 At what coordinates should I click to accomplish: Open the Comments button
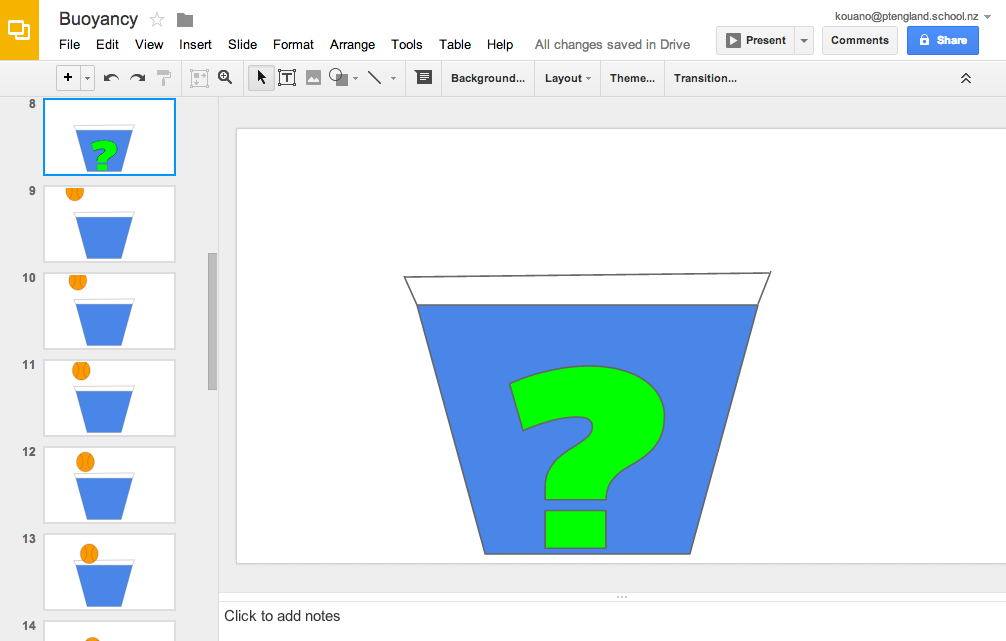tap(860, 40)
